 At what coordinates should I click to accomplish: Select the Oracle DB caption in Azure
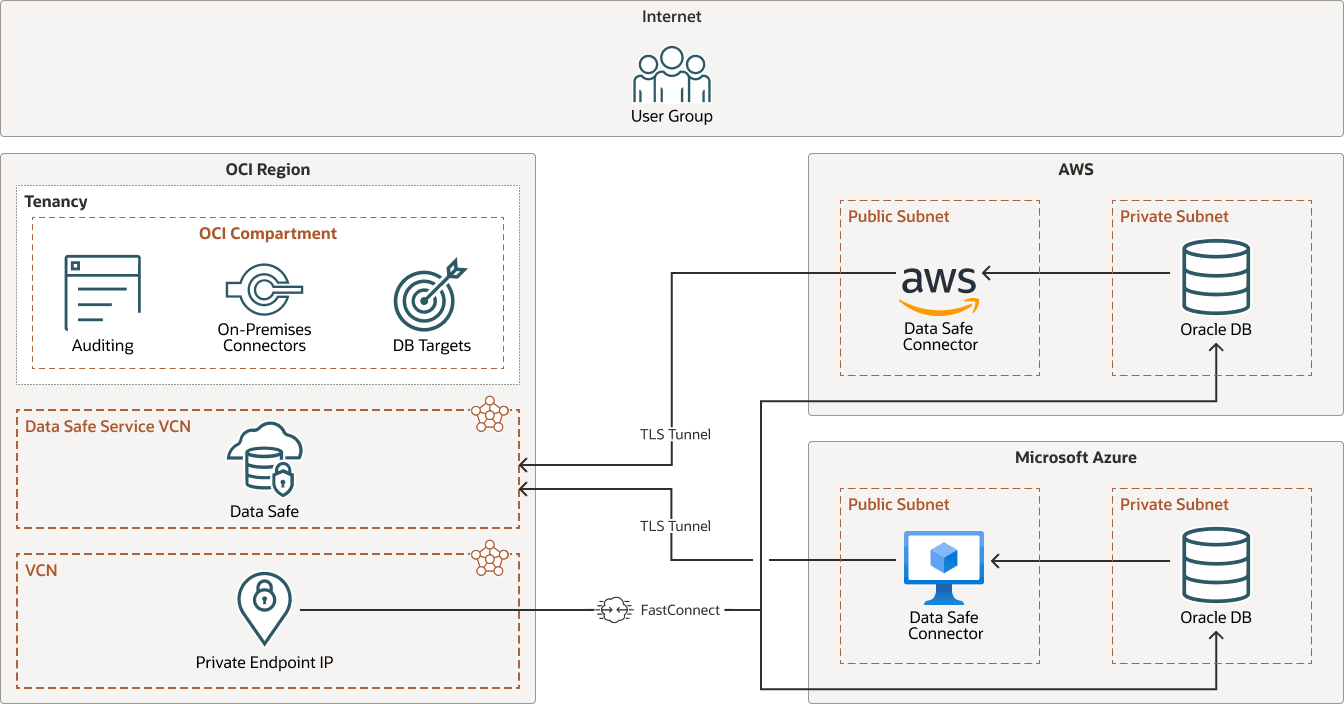tap(1215, 617)
